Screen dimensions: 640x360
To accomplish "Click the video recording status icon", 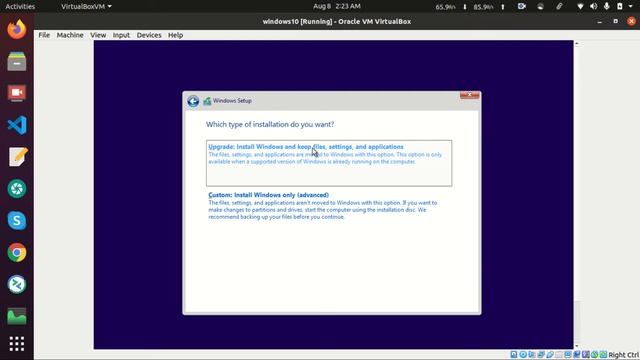I will click(577, 355).
